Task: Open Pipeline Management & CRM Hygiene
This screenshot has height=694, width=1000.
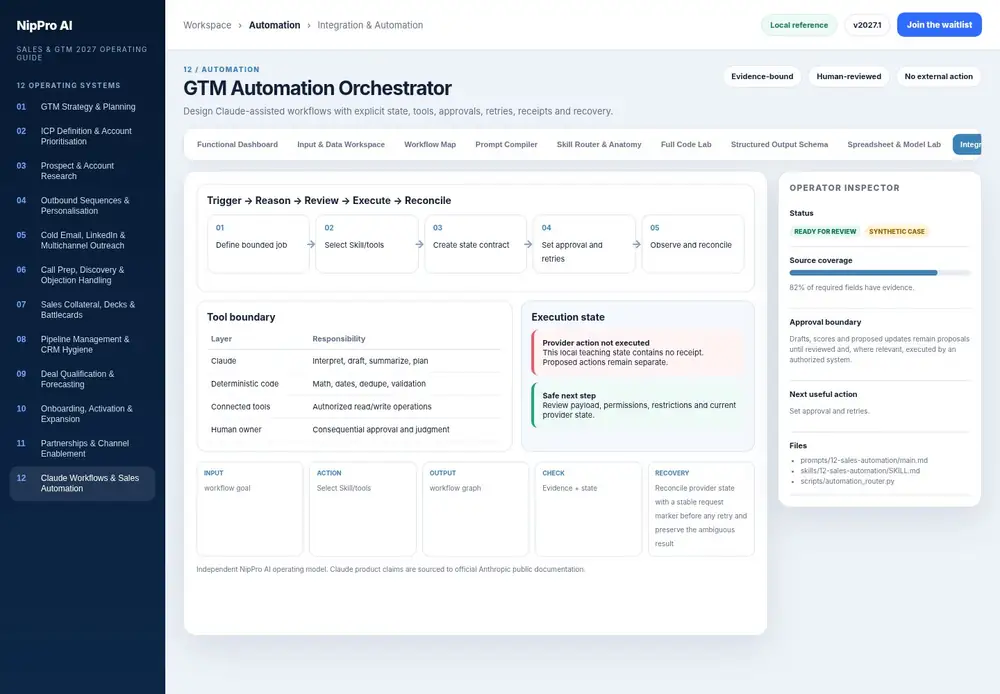Action: point(82,344)
